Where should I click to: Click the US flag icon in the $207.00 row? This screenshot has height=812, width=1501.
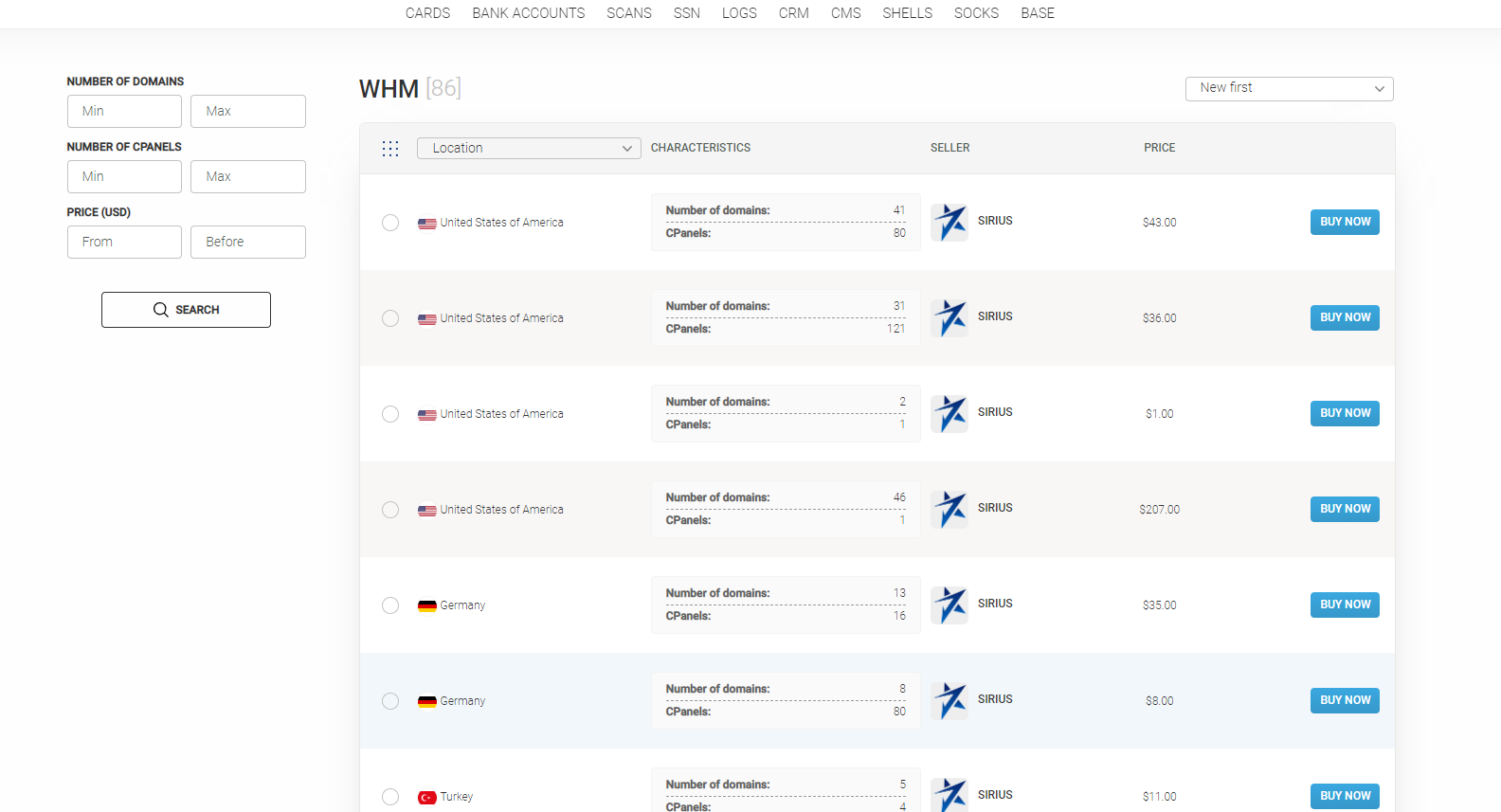tap(427, 511)
